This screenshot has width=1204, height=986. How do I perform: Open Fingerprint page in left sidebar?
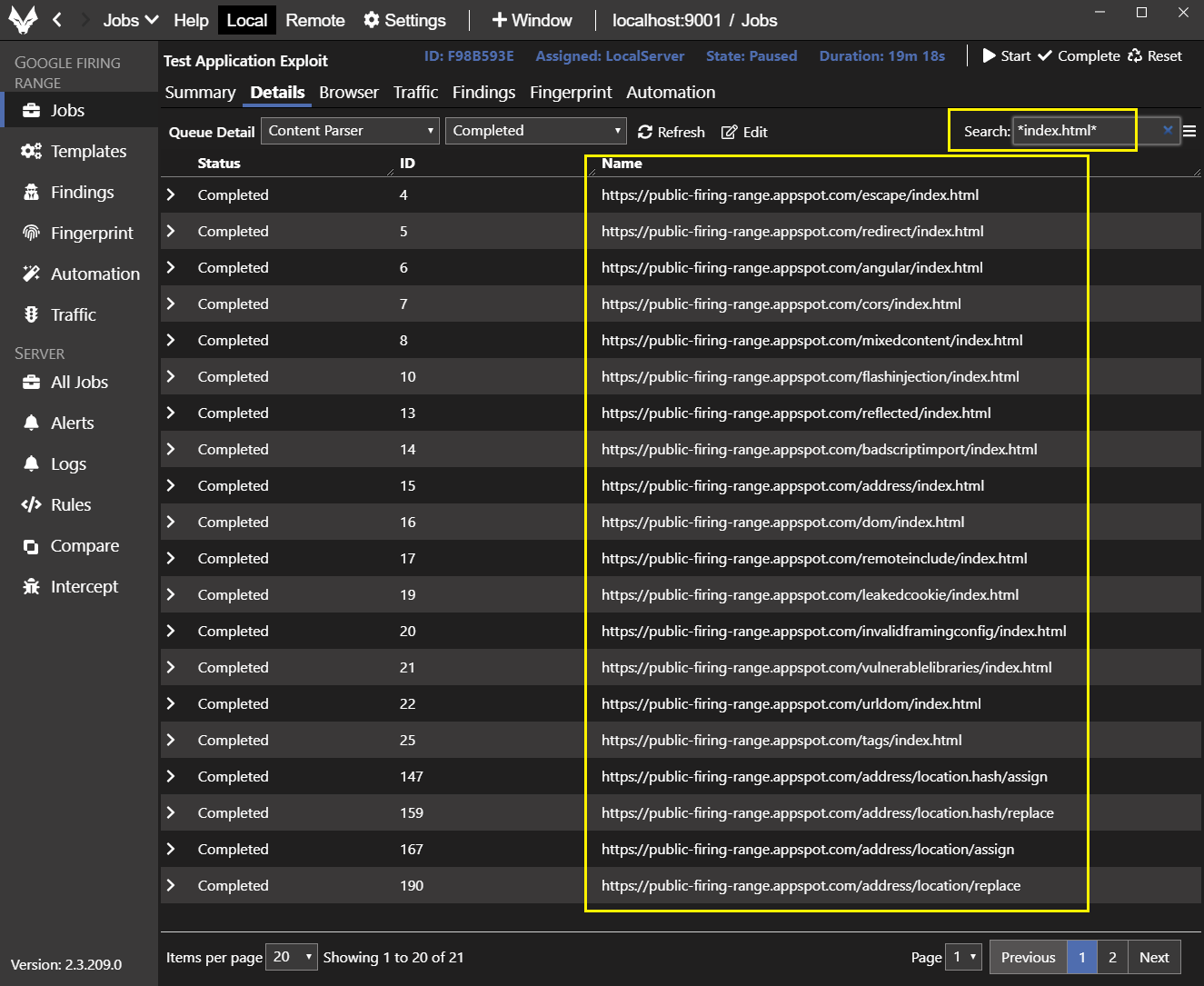point(91,234)
